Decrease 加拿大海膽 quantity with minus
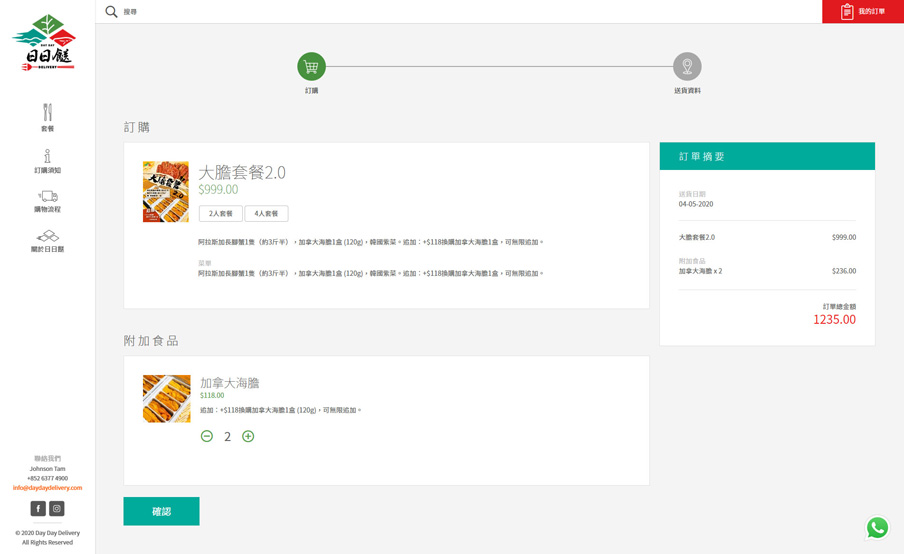Image resolution: width=904 pixels, height=554 pixels. (207, 436)
